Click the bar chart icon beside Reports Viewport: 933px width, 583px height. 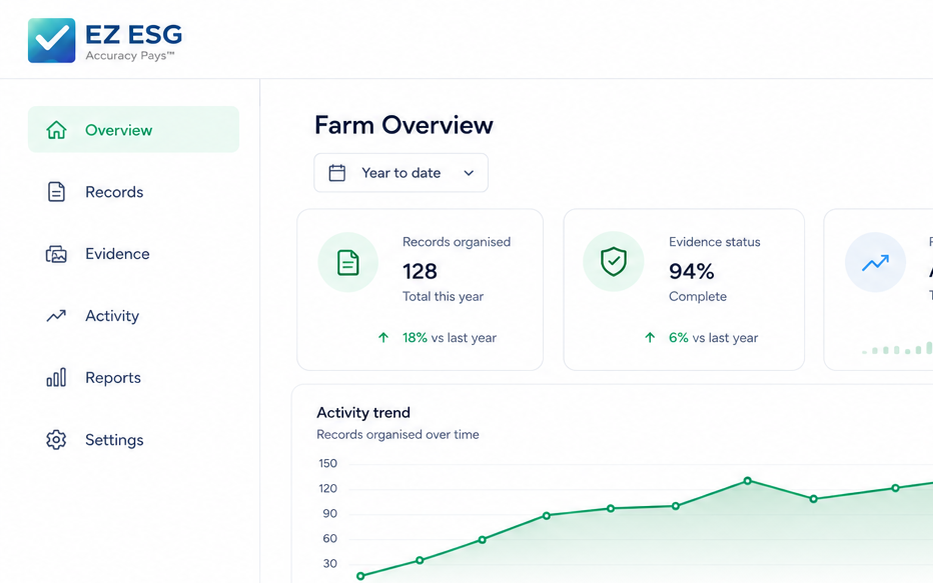(x=57, y=377)
